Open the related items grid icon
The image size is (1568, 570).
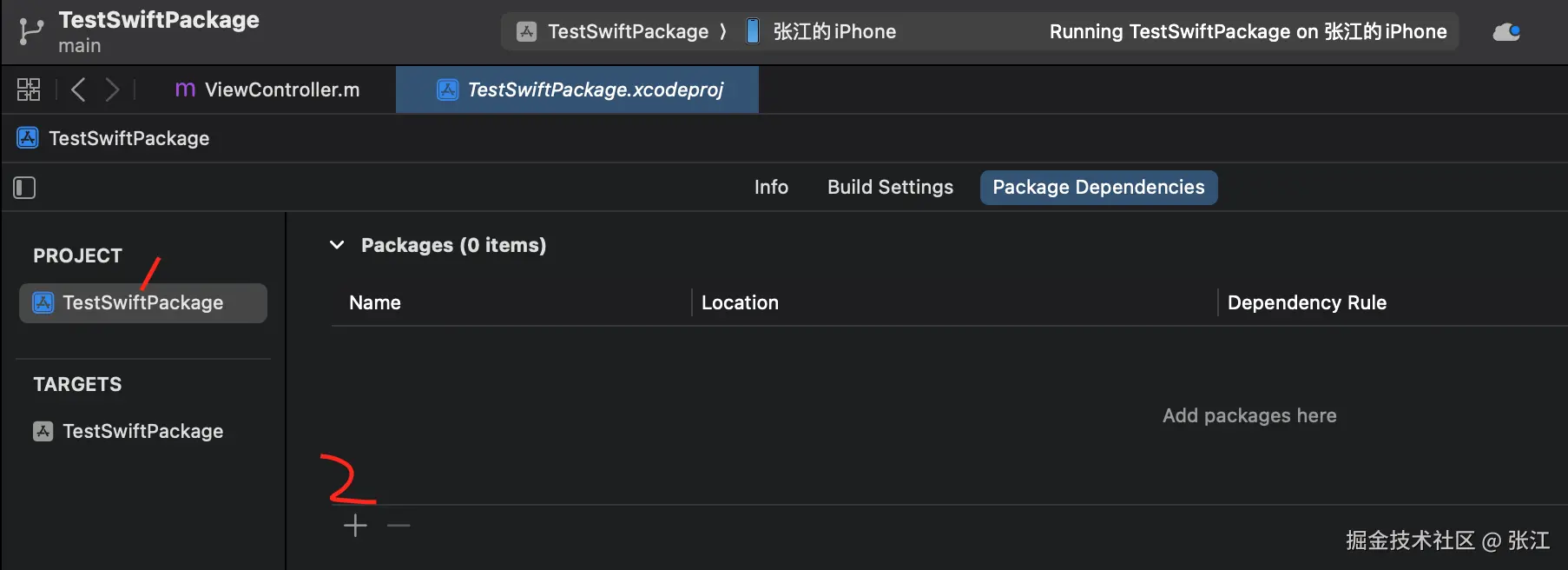click(29, 89)
